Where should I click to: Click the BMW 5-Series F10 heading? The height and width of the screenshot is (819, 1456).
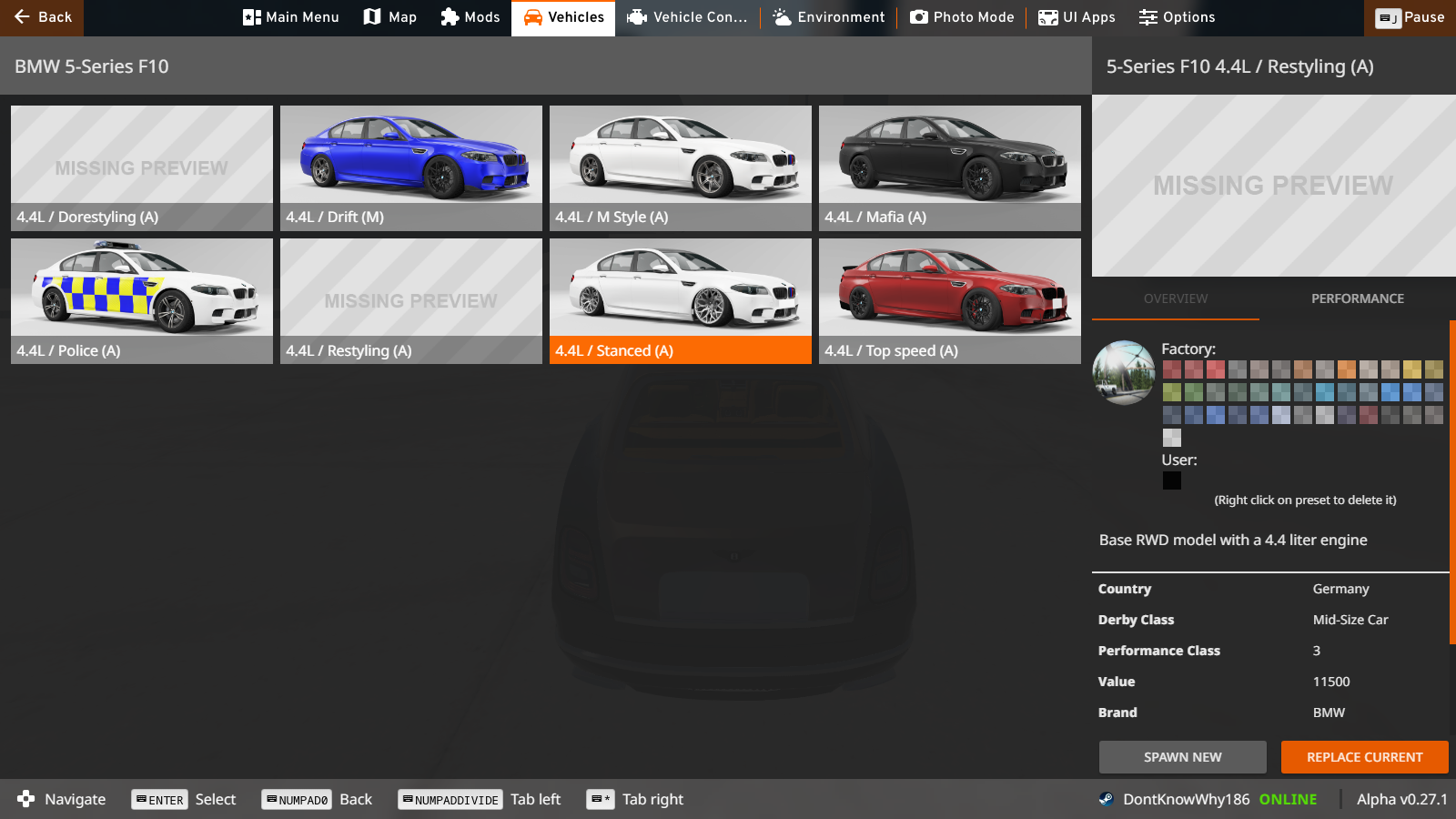click(x=92, y=66)
